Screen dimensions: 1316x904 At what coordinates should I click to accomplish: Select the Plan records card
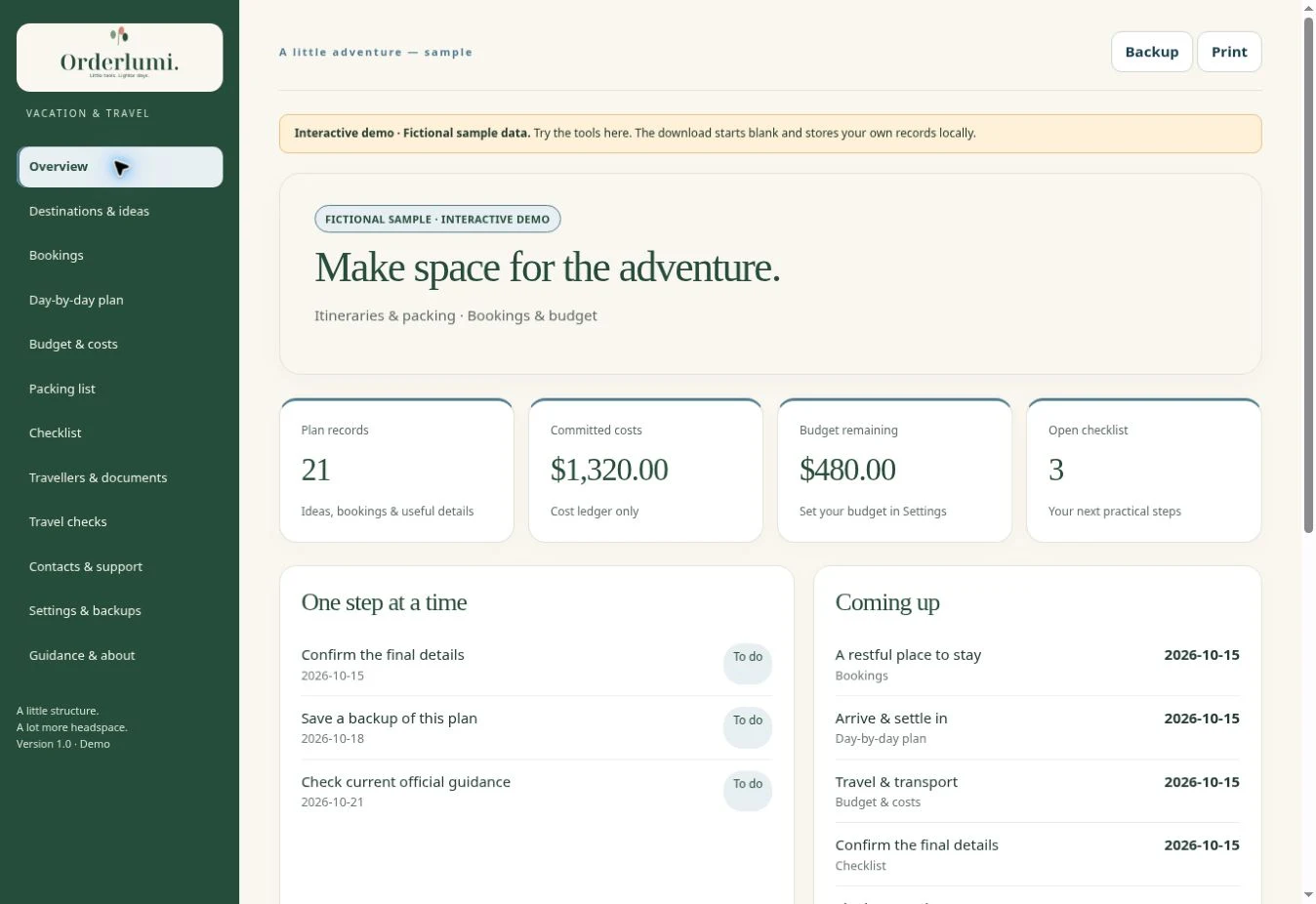pyautogui.click(x=396, y=470)
